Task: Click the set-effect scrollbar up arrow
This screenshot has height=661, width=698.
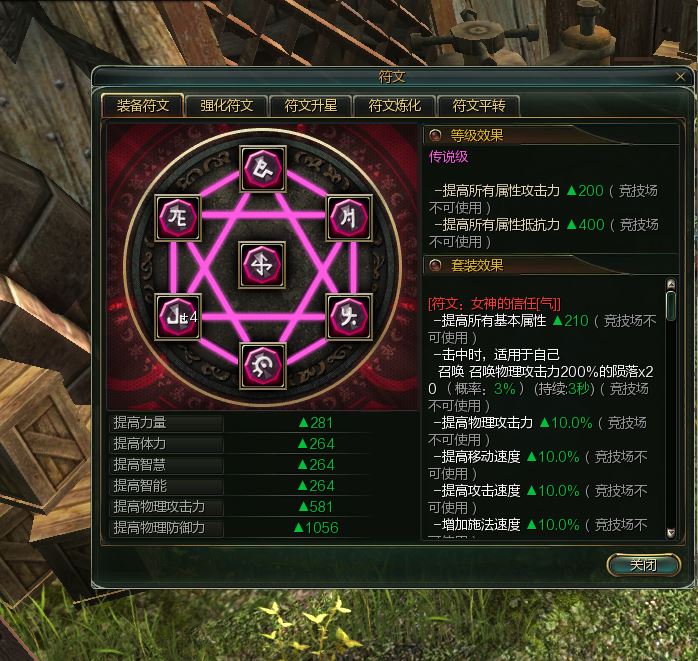Action: [671, 284]
